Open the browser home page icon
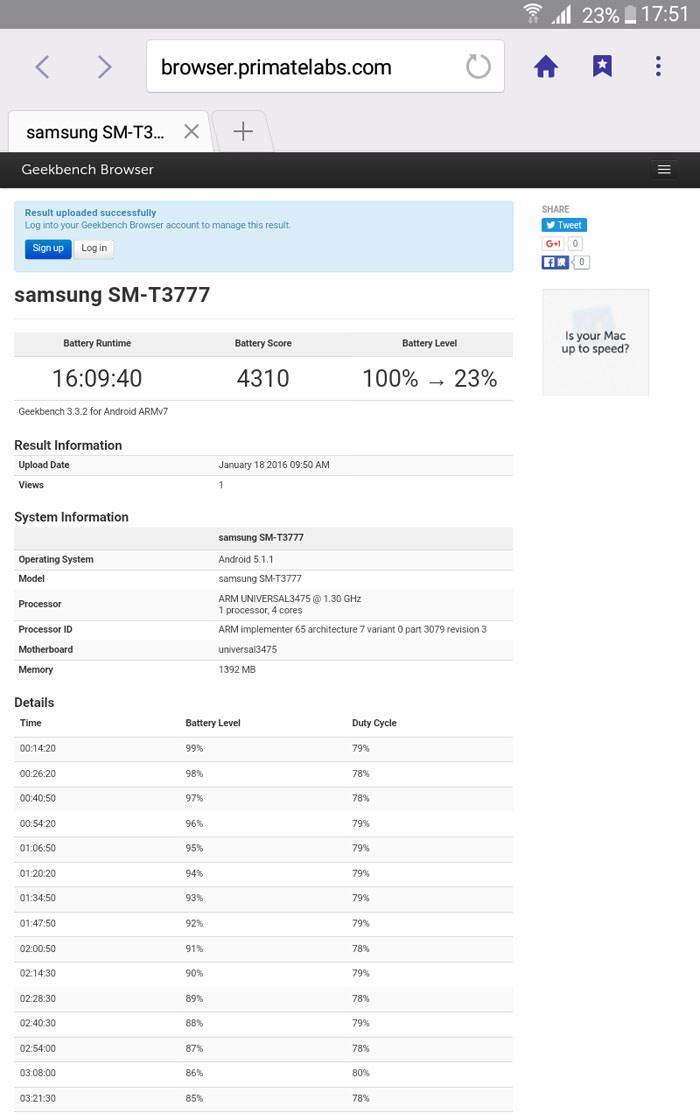This screenshot has height=1120, width=700. click(545, 67)
